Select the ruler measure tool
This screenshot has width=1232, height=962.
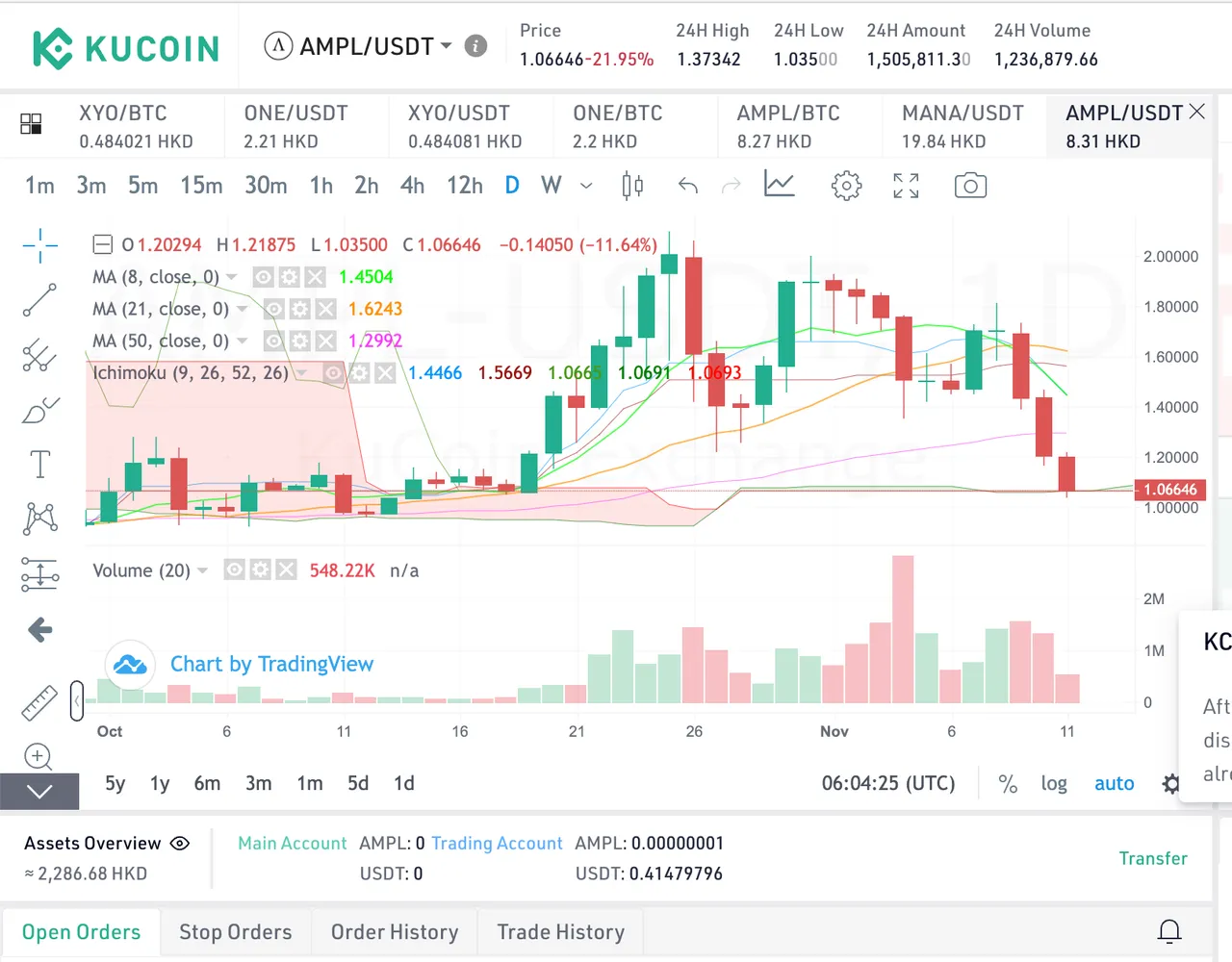pos(39,702)
